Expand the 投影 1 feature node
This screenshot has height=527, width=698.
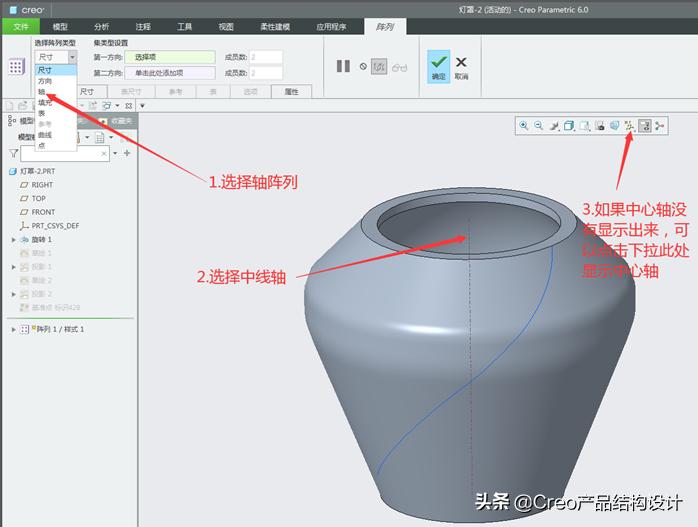click(13, 267)
